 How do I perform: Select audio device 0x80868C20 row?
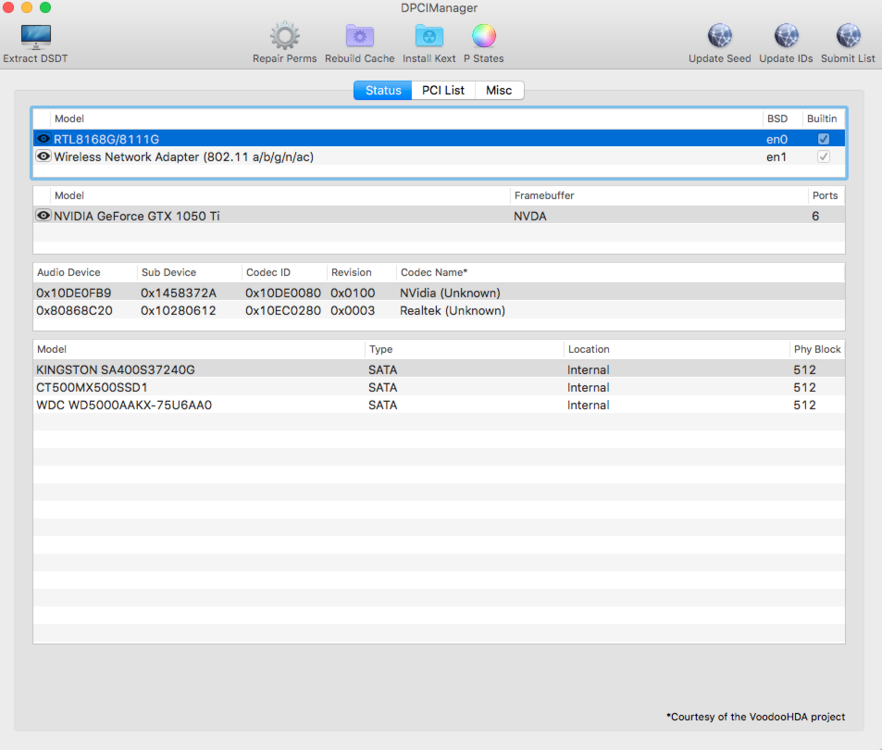tap(439, 311)
